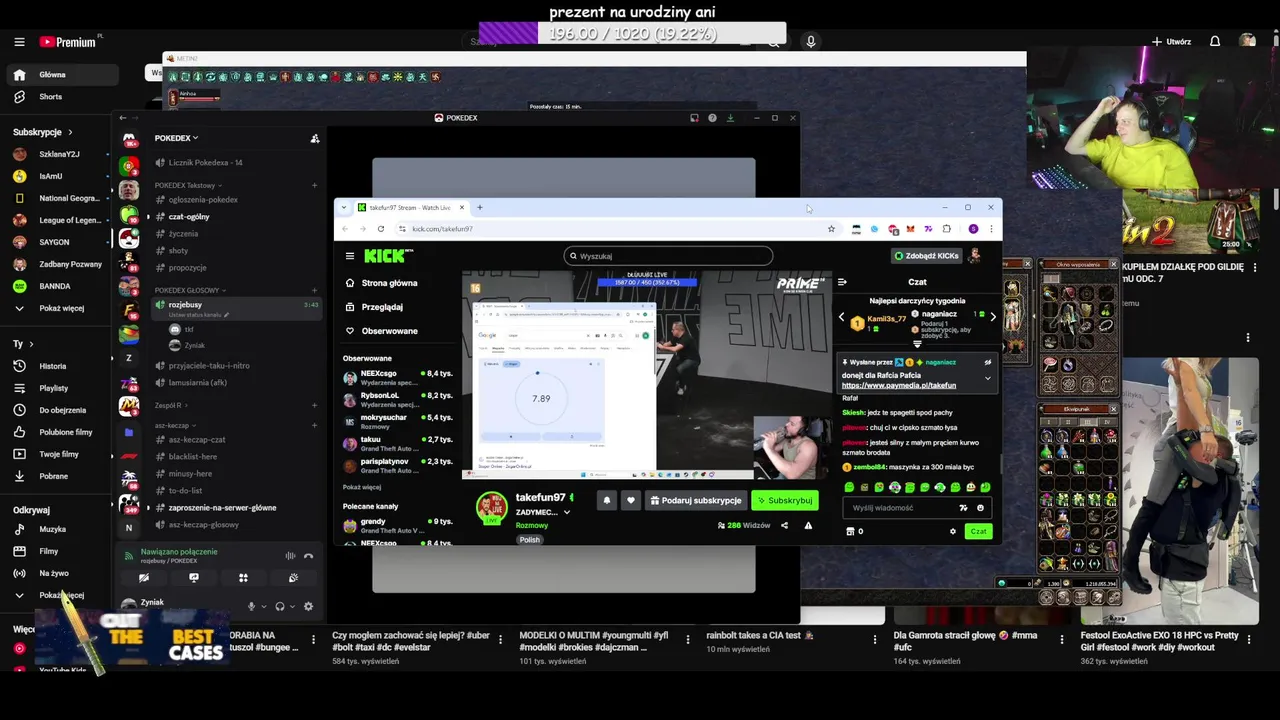Screen dimensions: 1280x720
Task: Toggle takefun97 follow heart button
Action: [x=630, y=500]
